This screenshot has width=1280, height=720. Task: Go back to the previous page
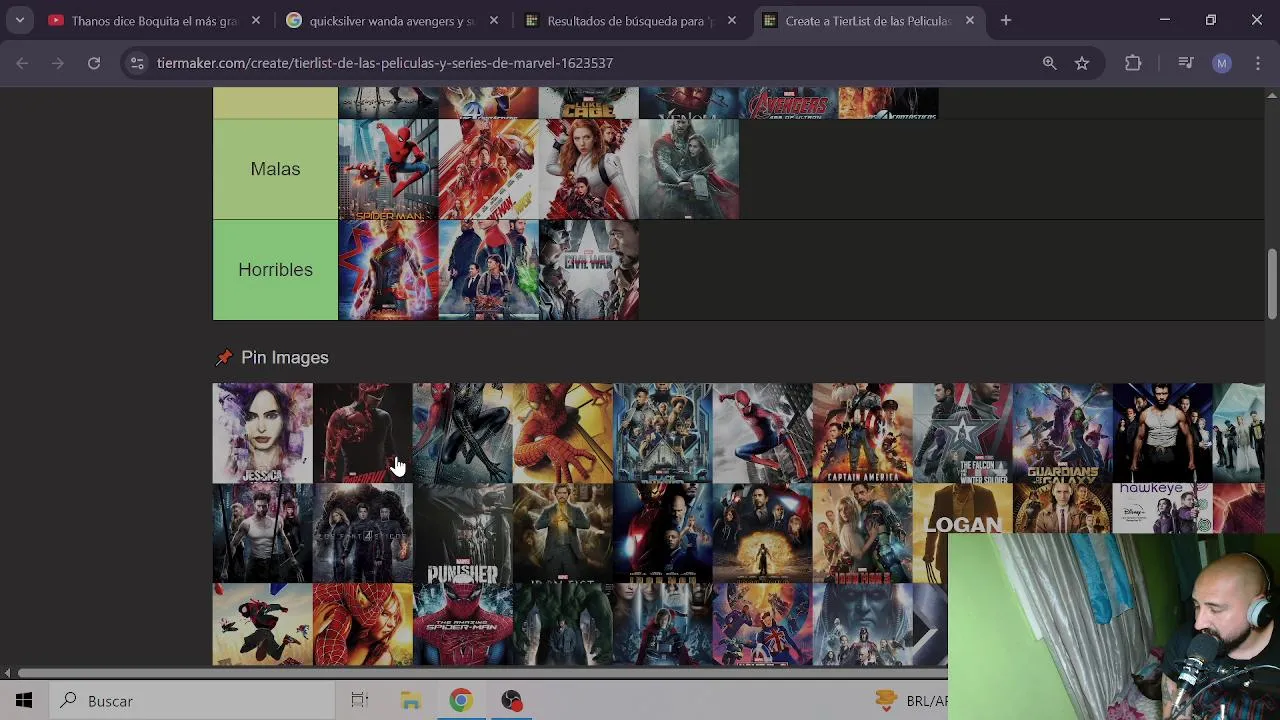coord(22,63)
